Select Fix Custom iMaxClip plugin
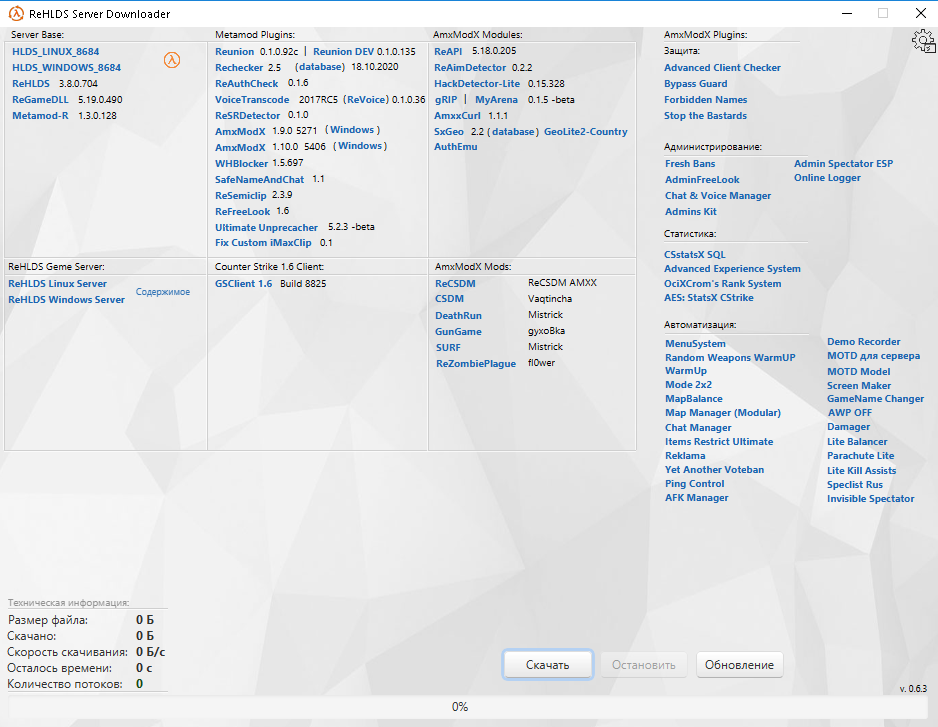Viewport: 938px width, 727px height. tap(263, 243)
